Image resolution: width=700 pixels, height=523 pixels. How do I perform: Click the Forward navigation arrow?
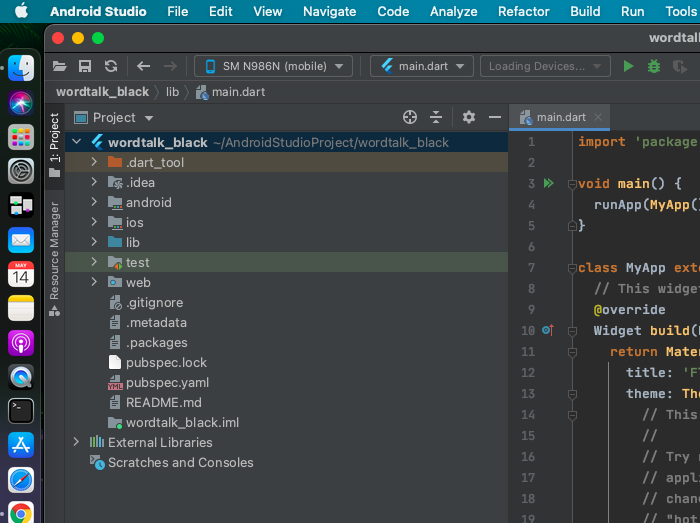click(x=171, y=66)
